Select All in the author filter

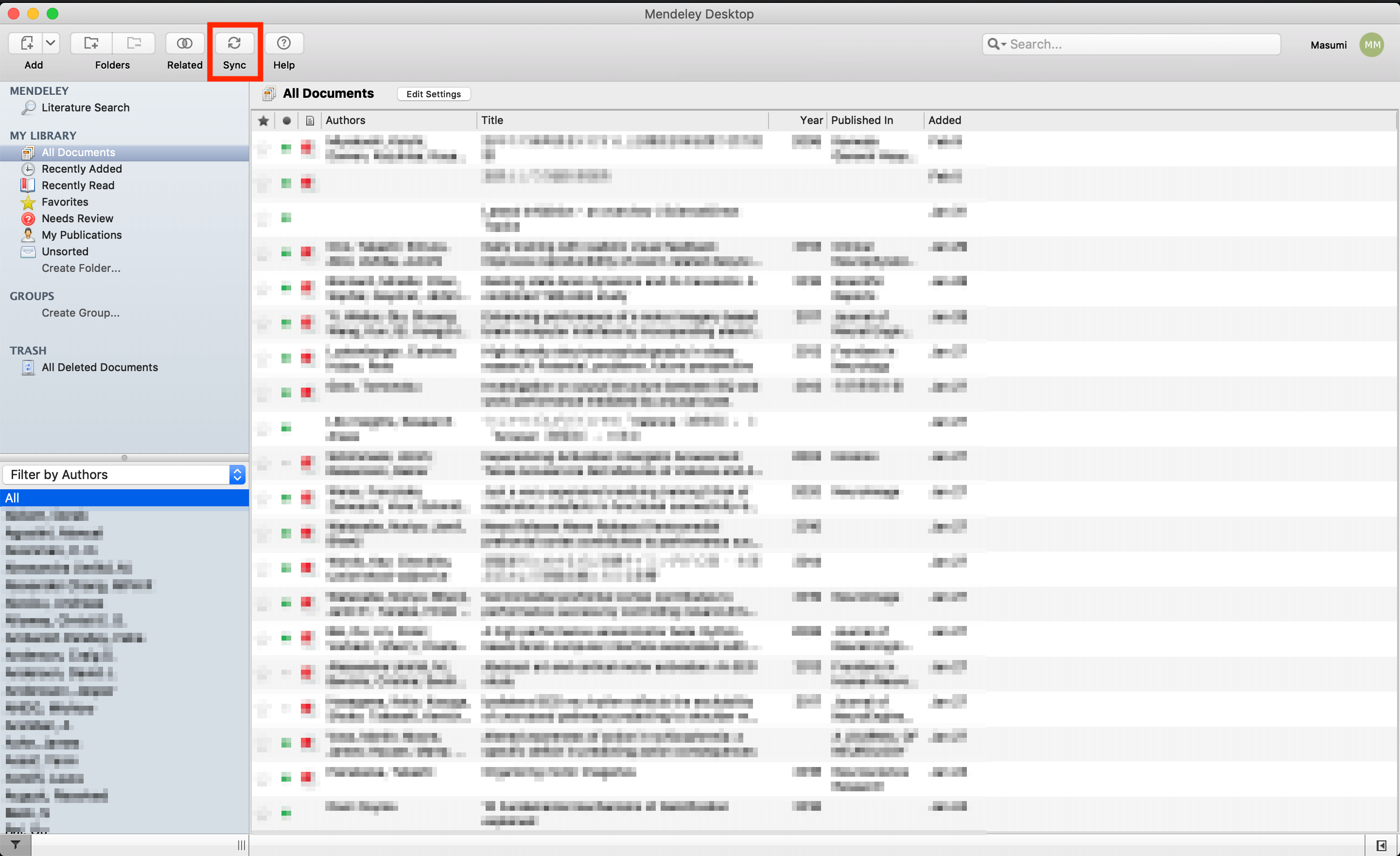(x=124, y=498)
